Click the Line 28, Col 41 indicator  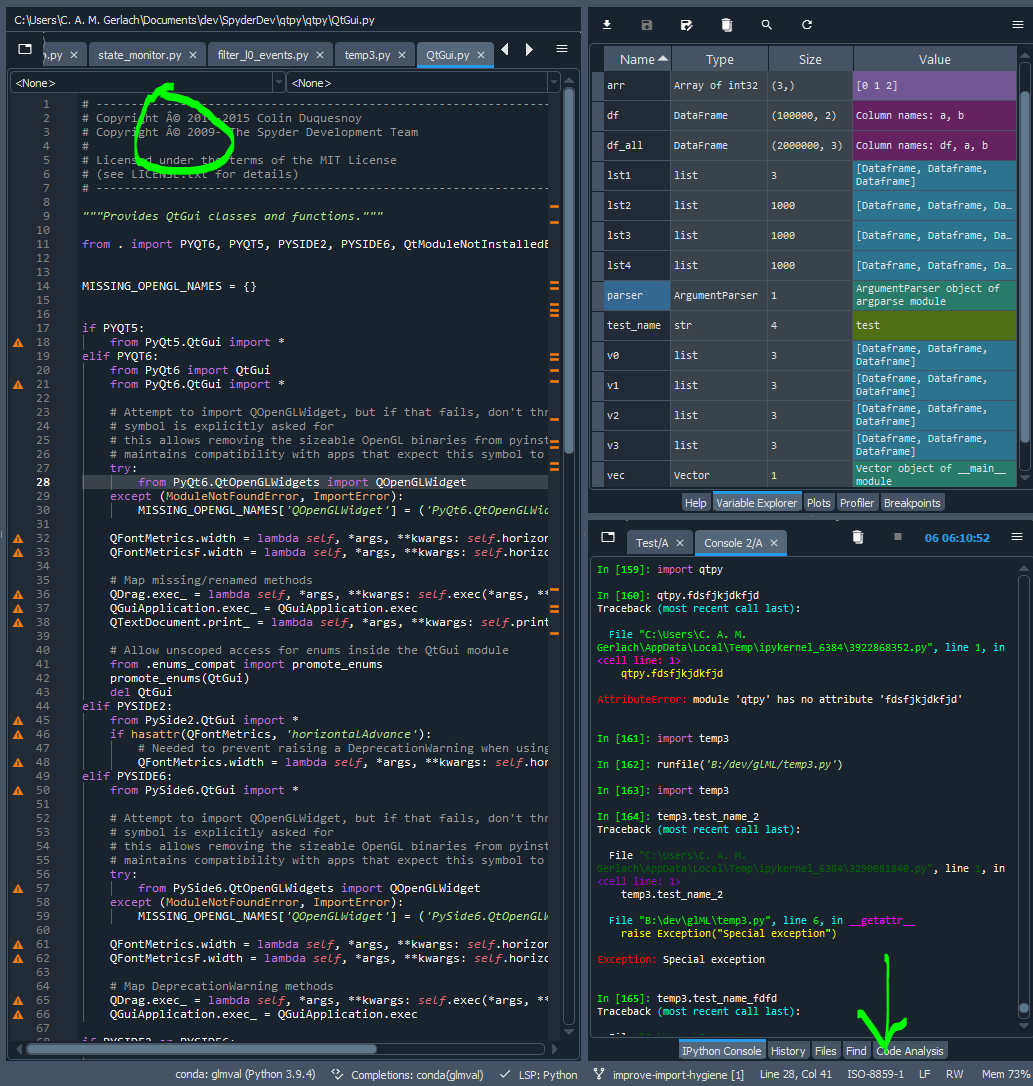tap(795, 1074)
